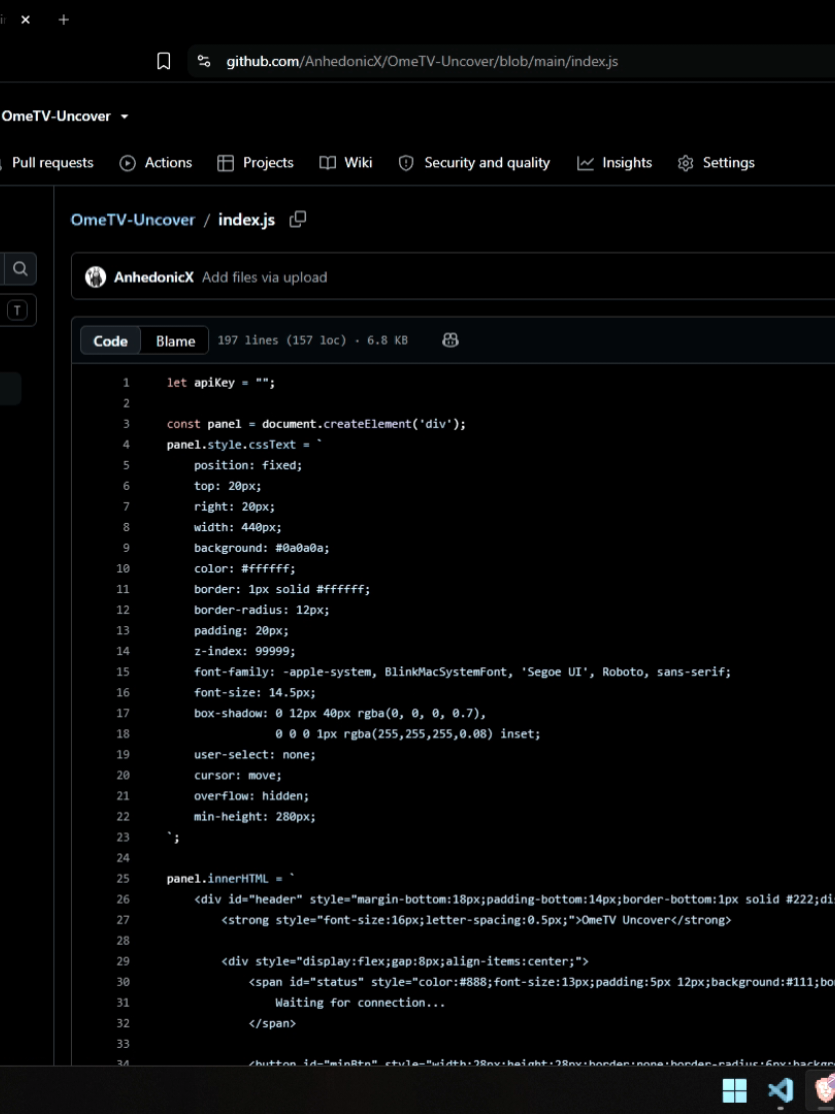Image resolution: width=835 pixels, height=1114 pixels.
Task: Open repository Settings tab
Action: tap(716, 163)
